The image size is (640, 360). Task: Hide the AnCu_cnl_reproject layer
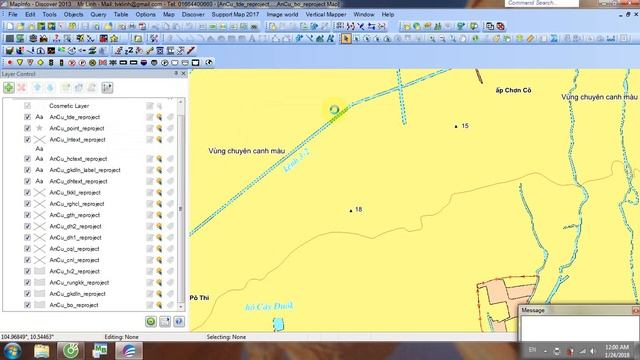click(x=27, y=260)
